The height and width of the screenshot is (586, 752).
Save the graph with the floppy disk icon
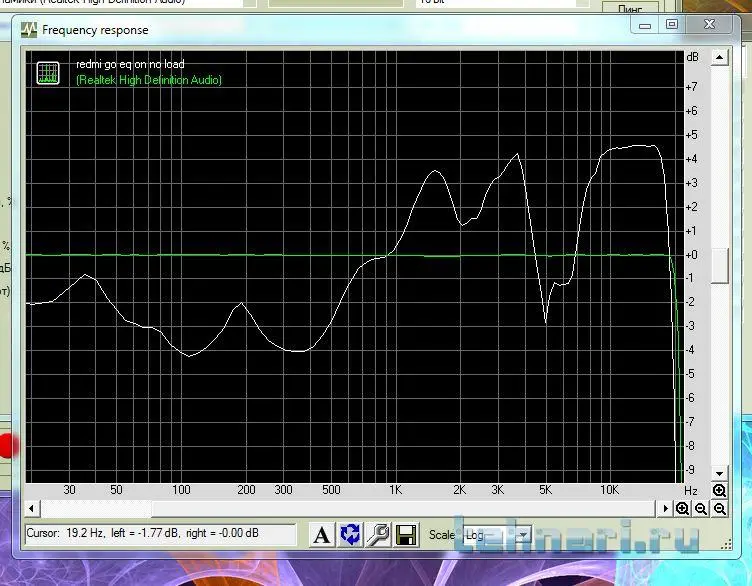click(406, 535)
